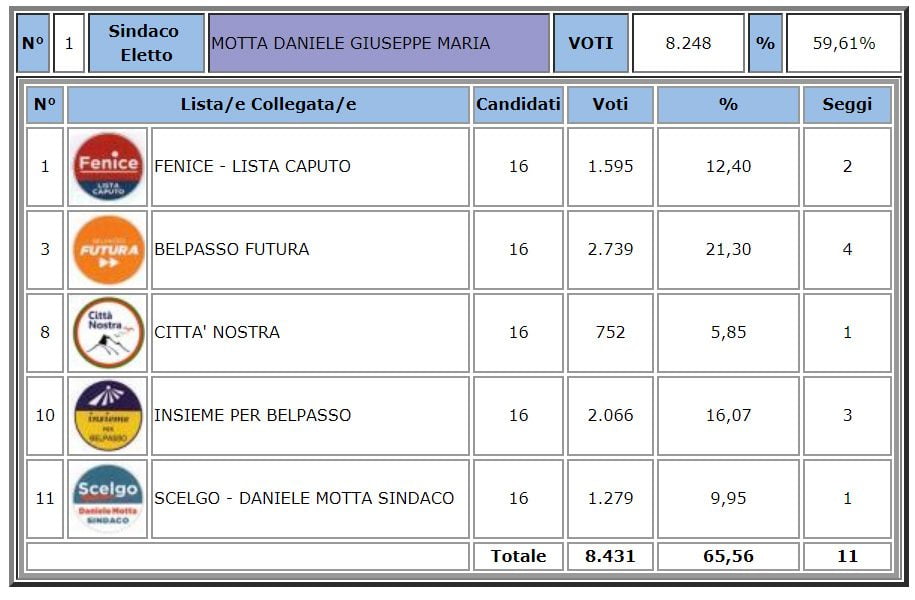Click the Candidati column header
This screenshot has height=600, width=915.
pyautogui.click(x=518, y=104)
